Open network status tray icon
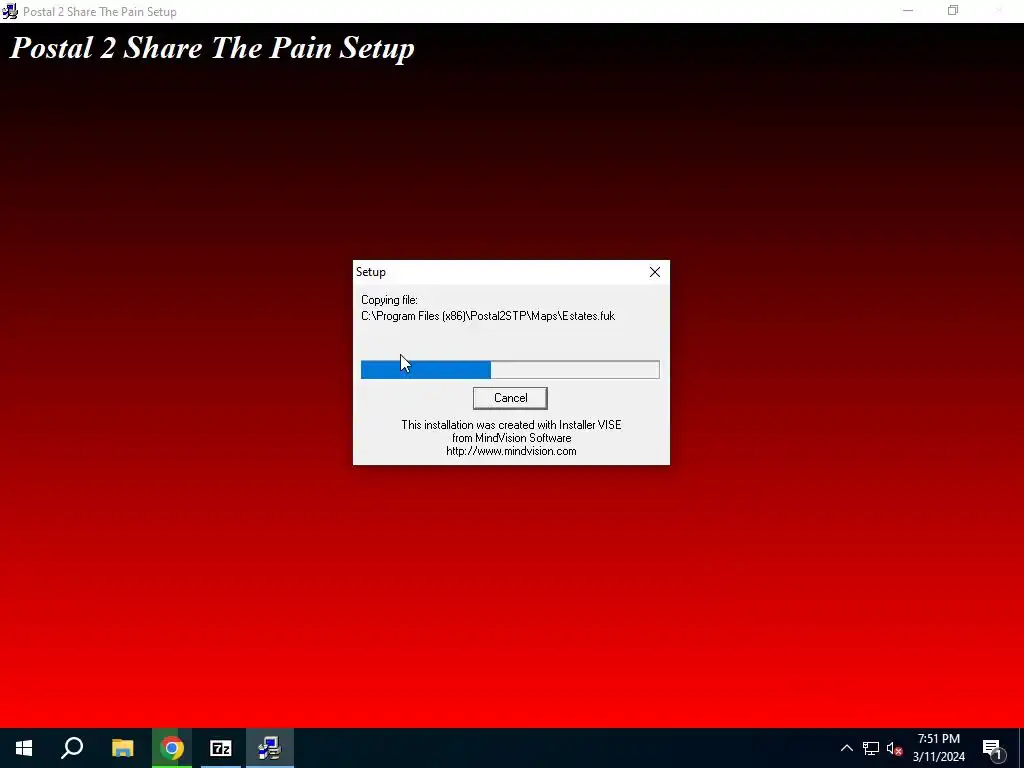Viewport: 1024px width, 768px height. 871,748
